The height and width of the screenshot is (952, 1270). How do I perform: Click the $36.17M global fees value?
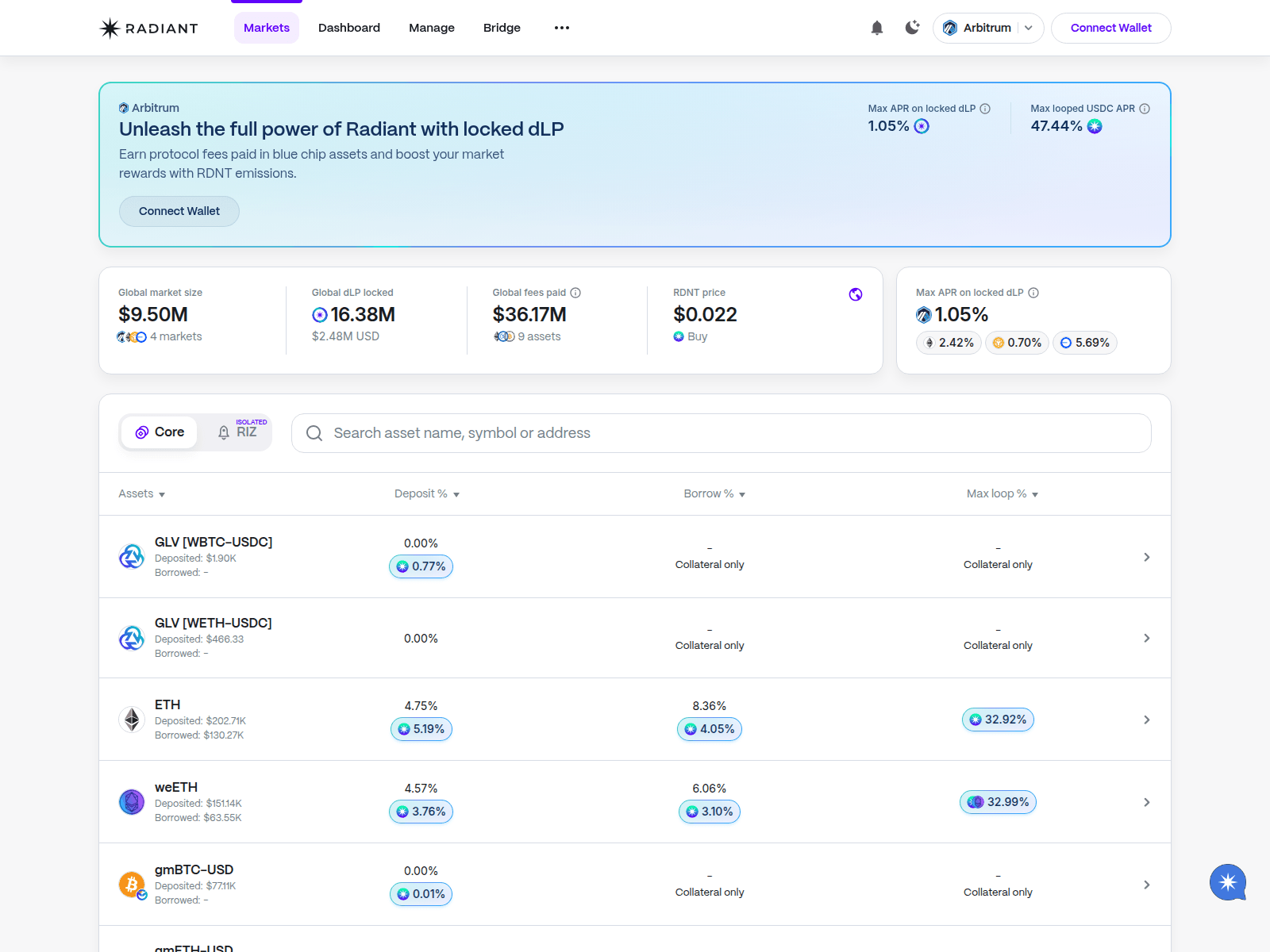click(x=529, y=315)
